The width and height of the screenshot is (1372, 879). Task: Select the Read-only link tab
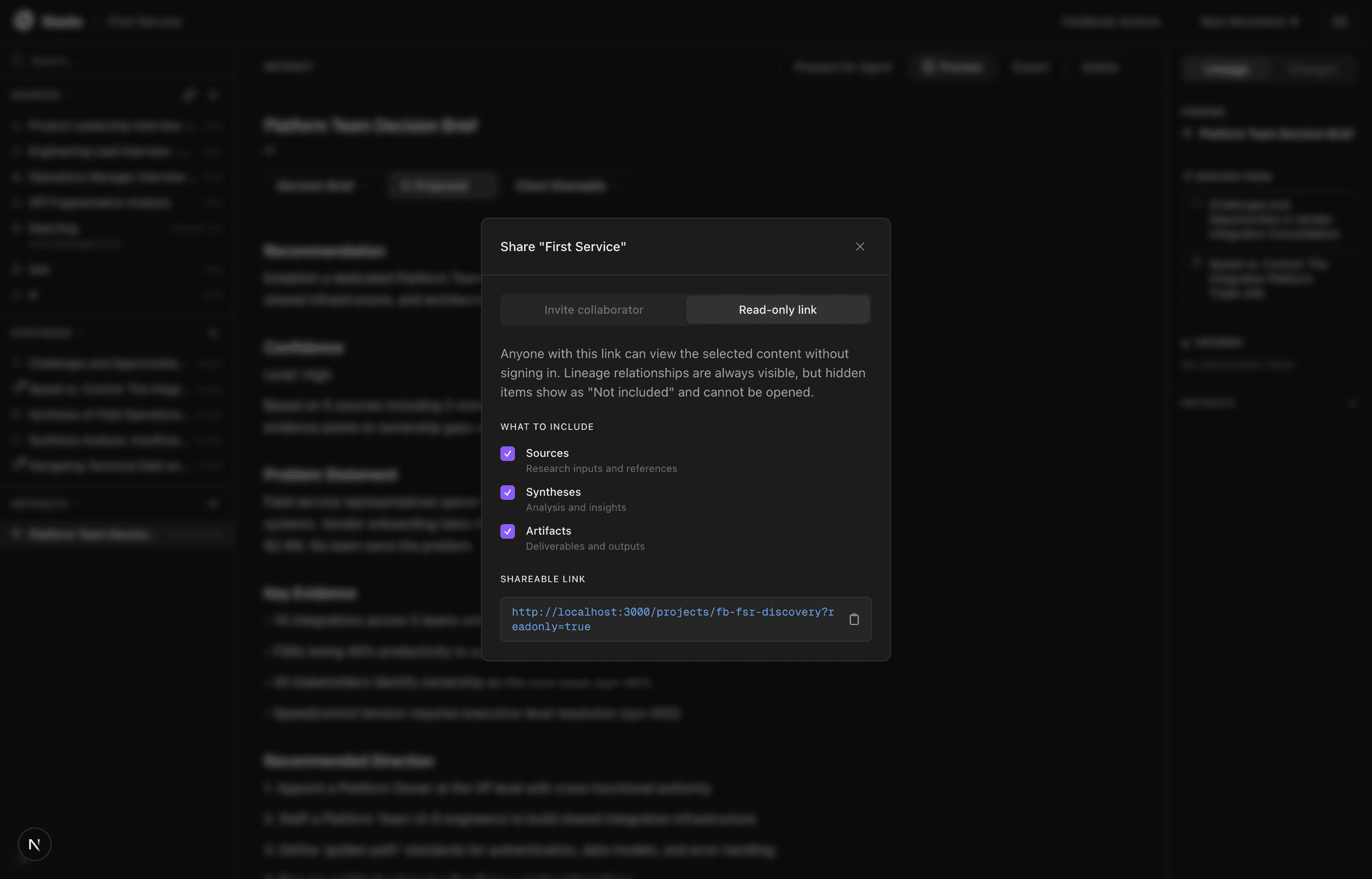(777, 309)
